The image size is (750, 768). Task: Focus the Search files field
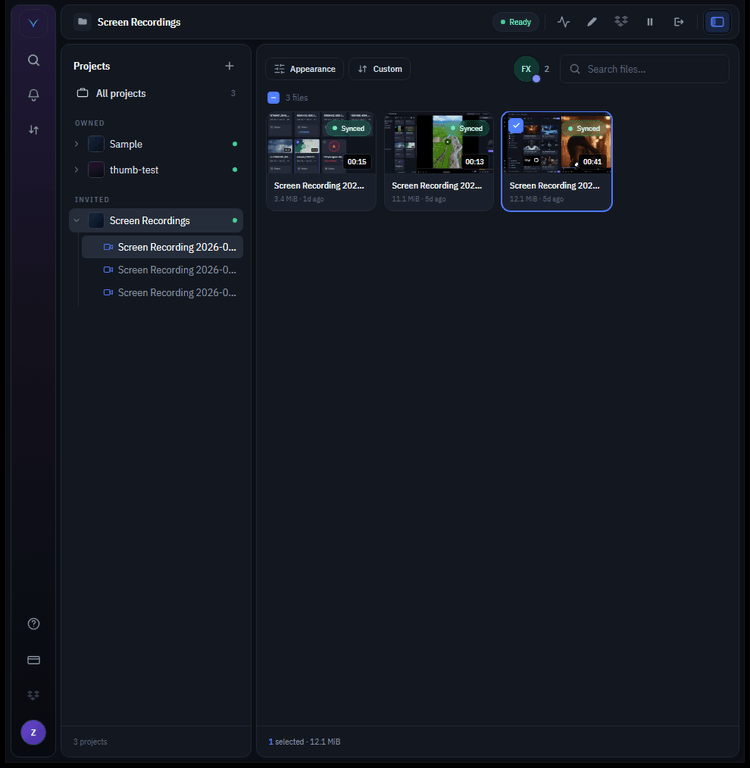click(x=644, y=69)
